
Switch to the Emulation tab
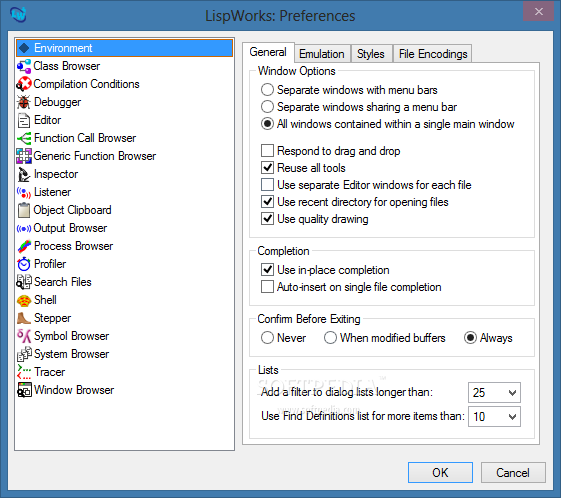pos(322,54)
